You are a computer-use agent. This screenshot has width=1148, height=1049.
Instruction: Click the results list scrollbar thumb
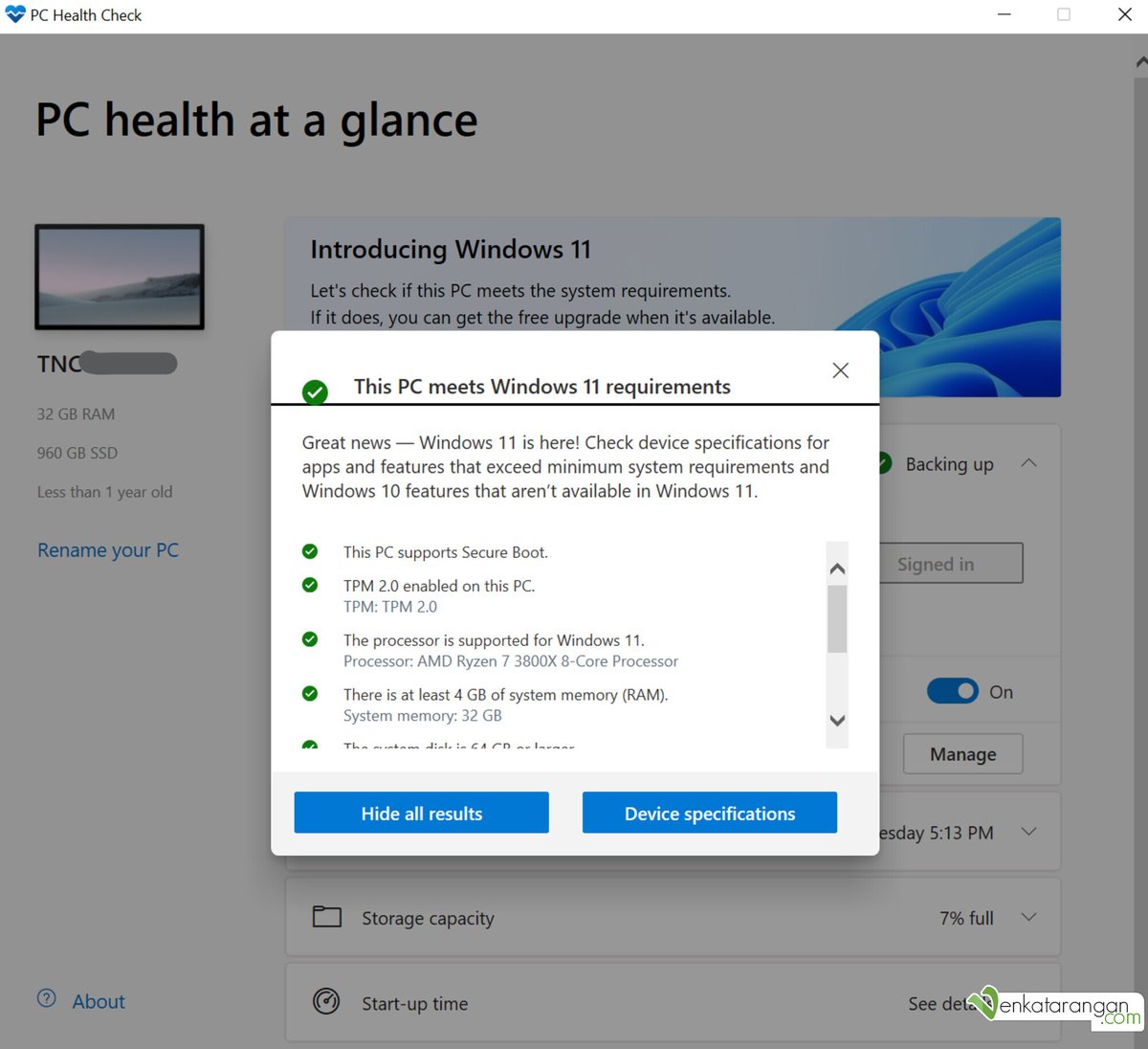tap(837, 618)
